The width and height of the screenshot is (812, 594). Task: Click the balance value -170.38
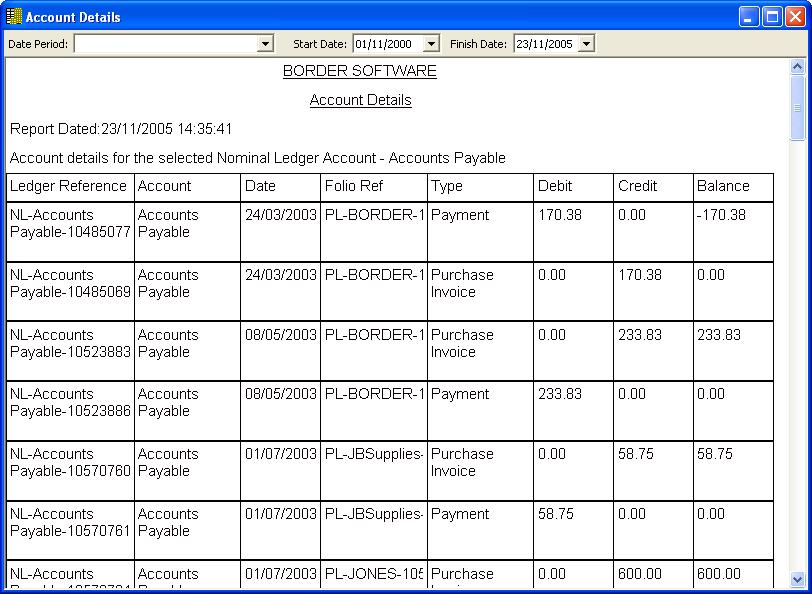(721, 215)
